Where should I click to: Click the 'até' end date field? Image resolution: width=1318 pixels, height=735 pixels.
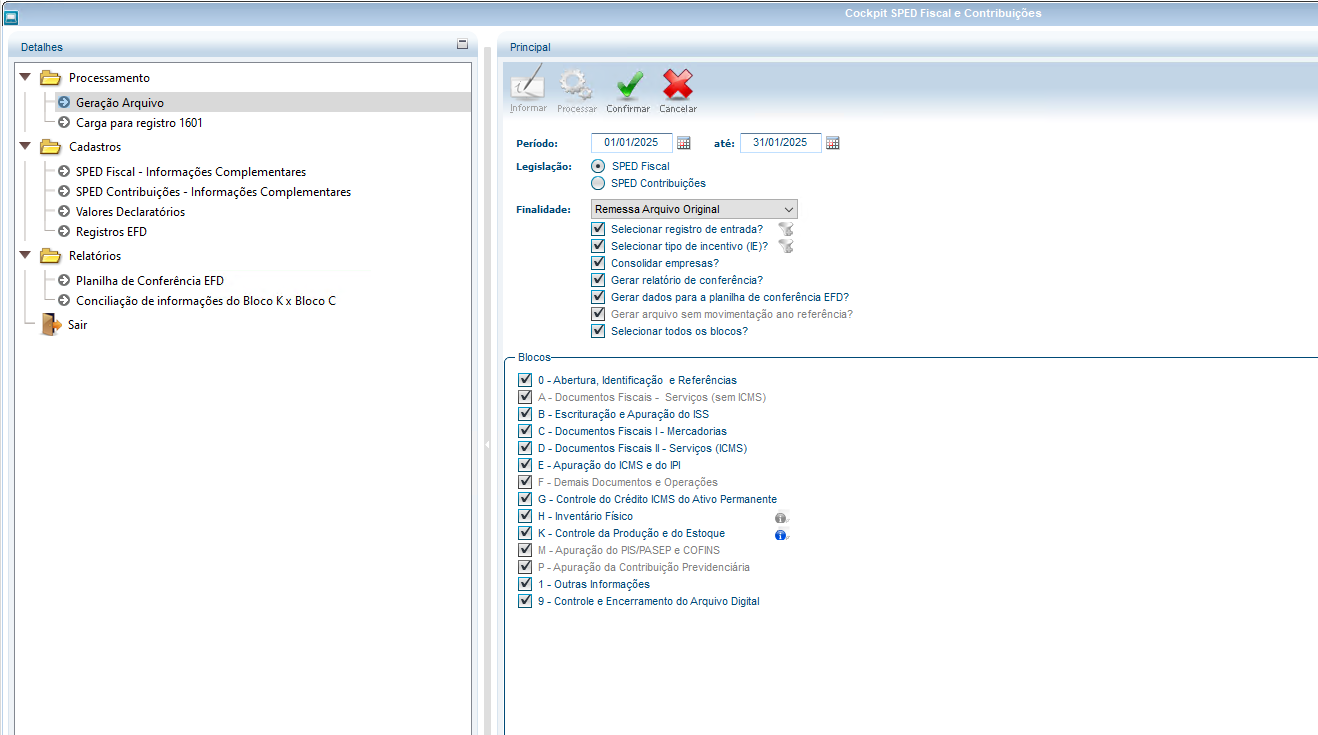point(781,143)
